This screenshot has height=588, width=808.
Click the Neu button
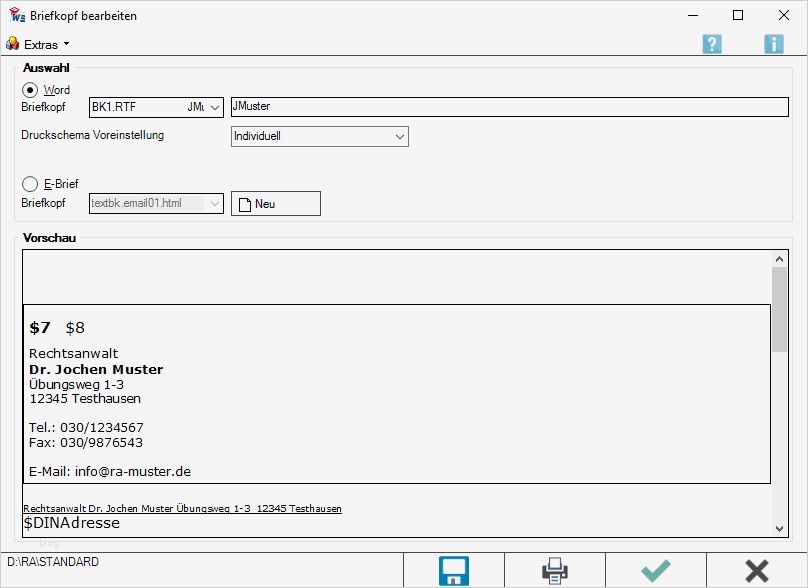[276, 204]
